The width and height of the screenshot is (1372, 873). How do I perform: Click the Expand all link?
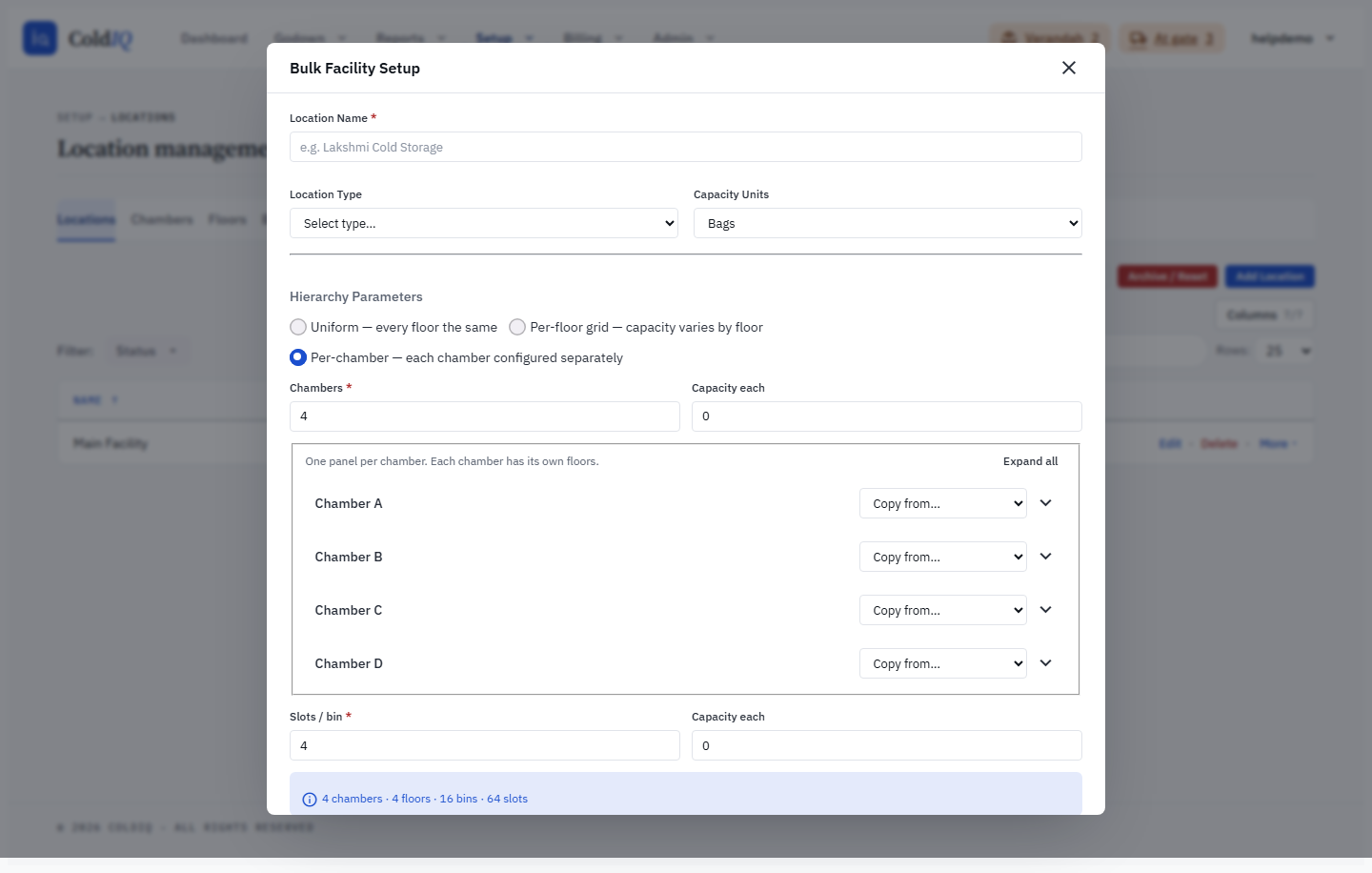pyautogui.click(x=1030, y=461)
